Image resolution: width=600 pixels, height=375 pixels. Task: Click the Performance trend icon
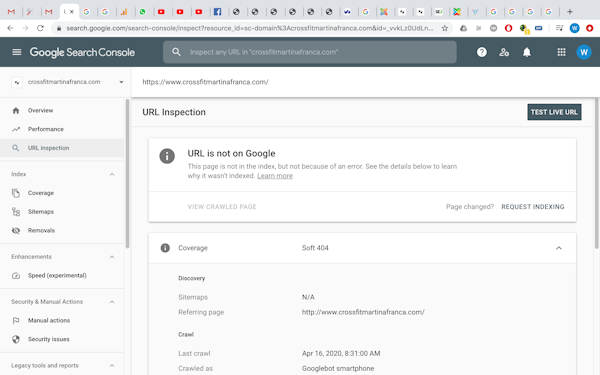pyautogui.click(x=16, y=129)
